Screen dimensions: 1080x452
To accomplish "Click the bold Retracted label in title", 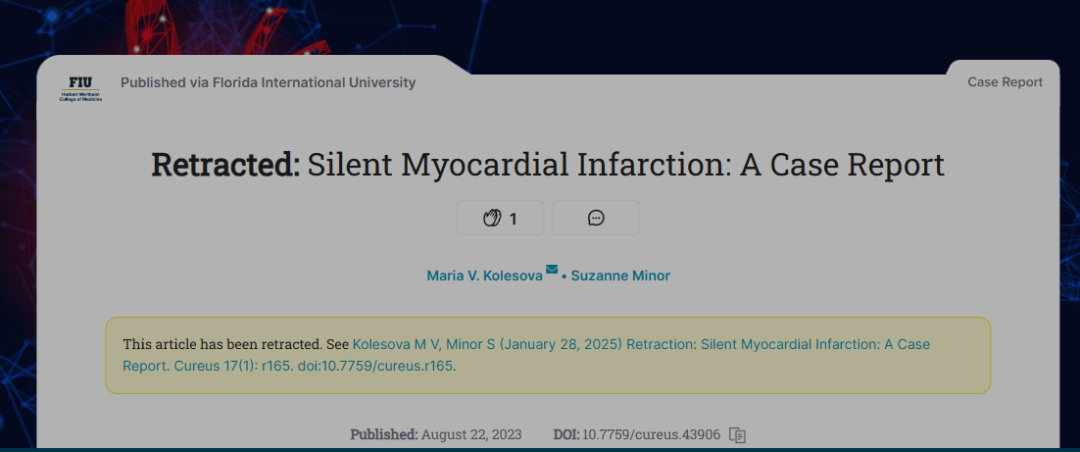I will click(226, 165).
